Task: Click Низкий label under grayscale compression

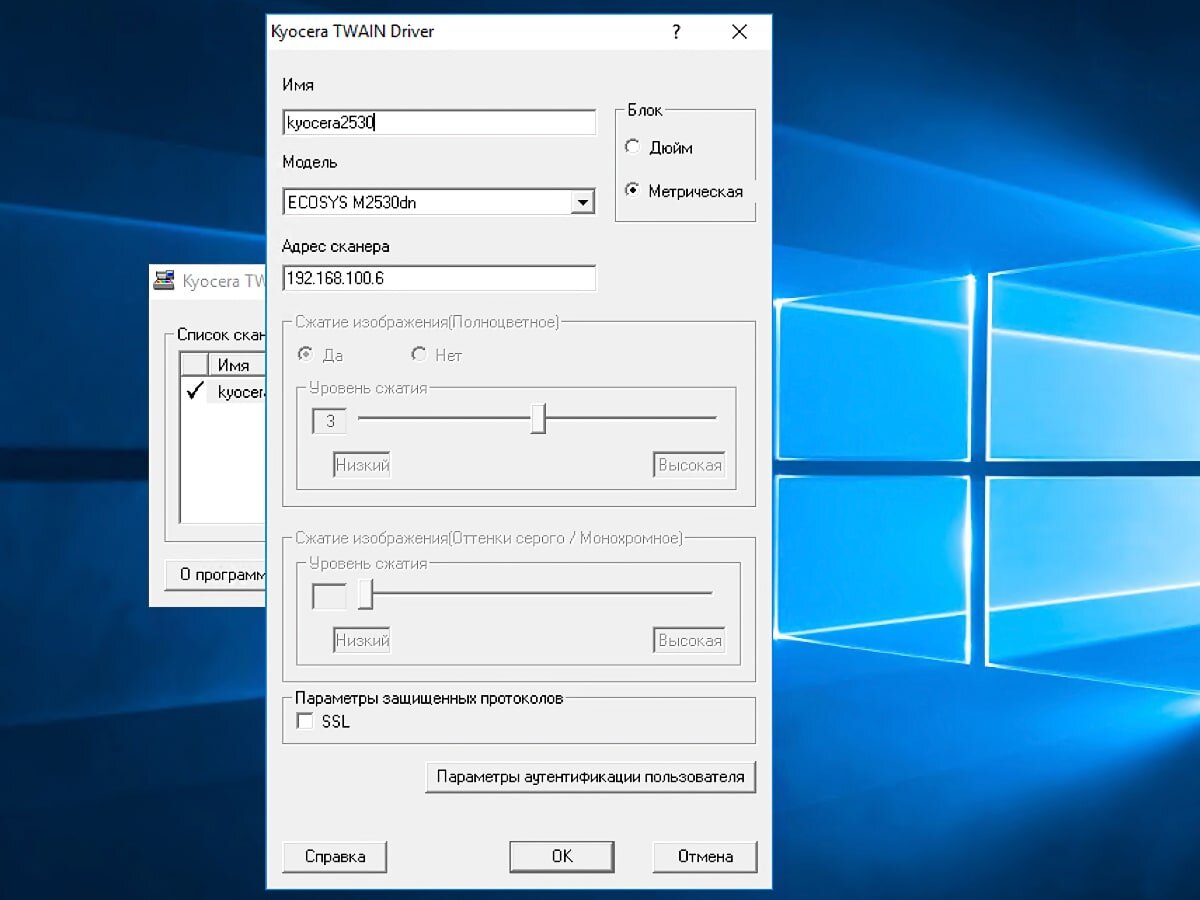Action: click(x=362, y=641)
